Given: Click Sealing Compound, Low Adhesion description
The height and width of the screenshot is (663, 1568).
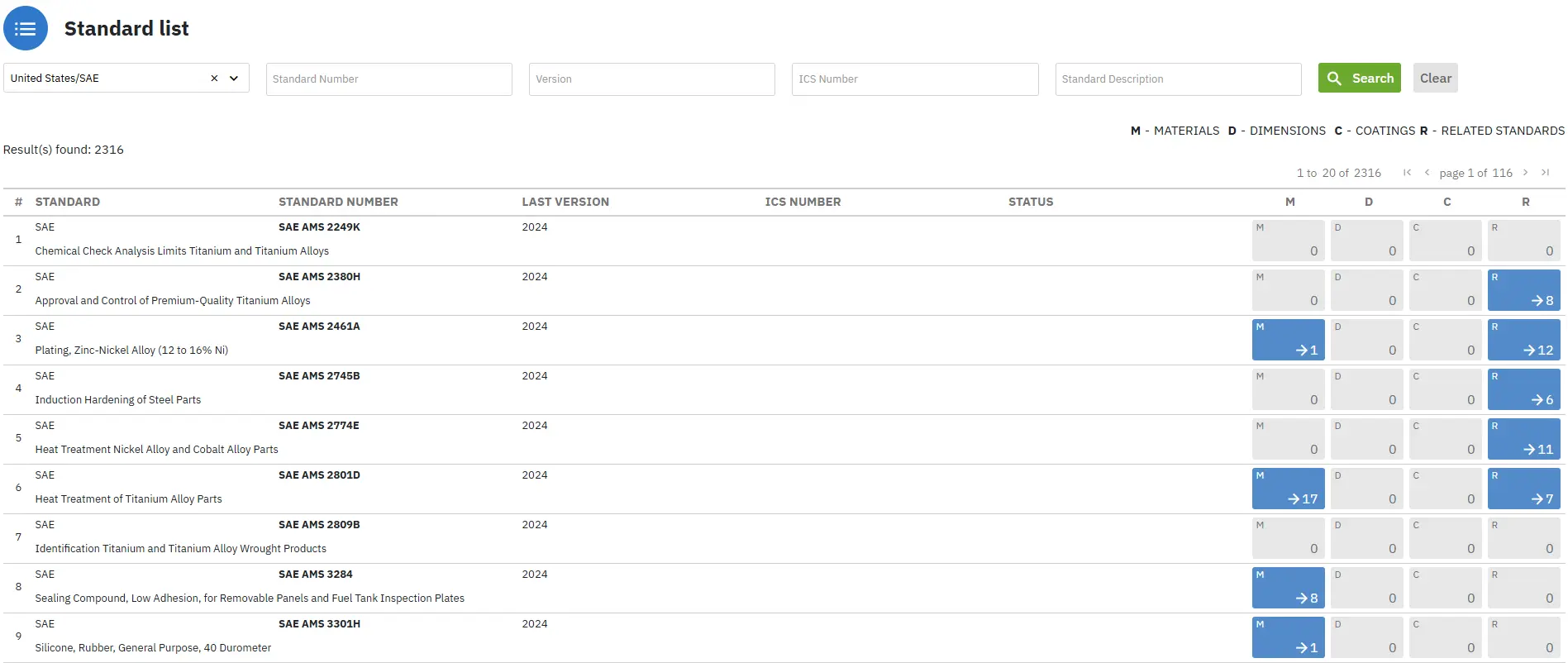Looking at the screenshot, I should [250, 599].
